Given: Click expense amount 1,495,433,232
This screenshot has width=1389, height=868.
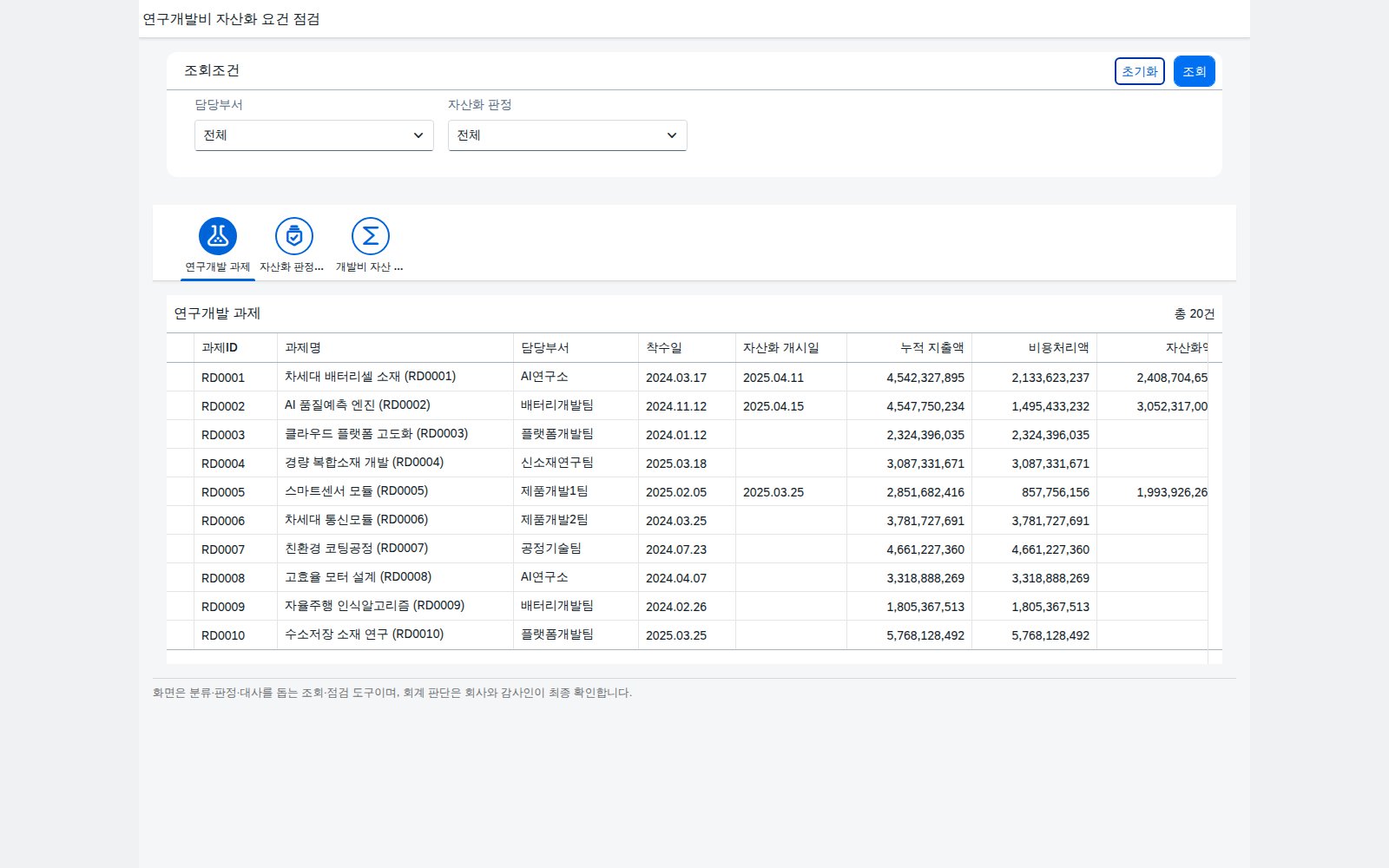Looking at the screenshot, I should point(1050,406).
